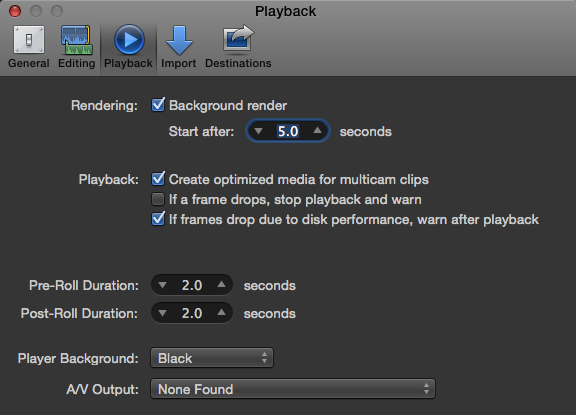Select the Pre-Roll Duration 2.0 value
This screenshot has height=415, width=576.
coord(192,285)
